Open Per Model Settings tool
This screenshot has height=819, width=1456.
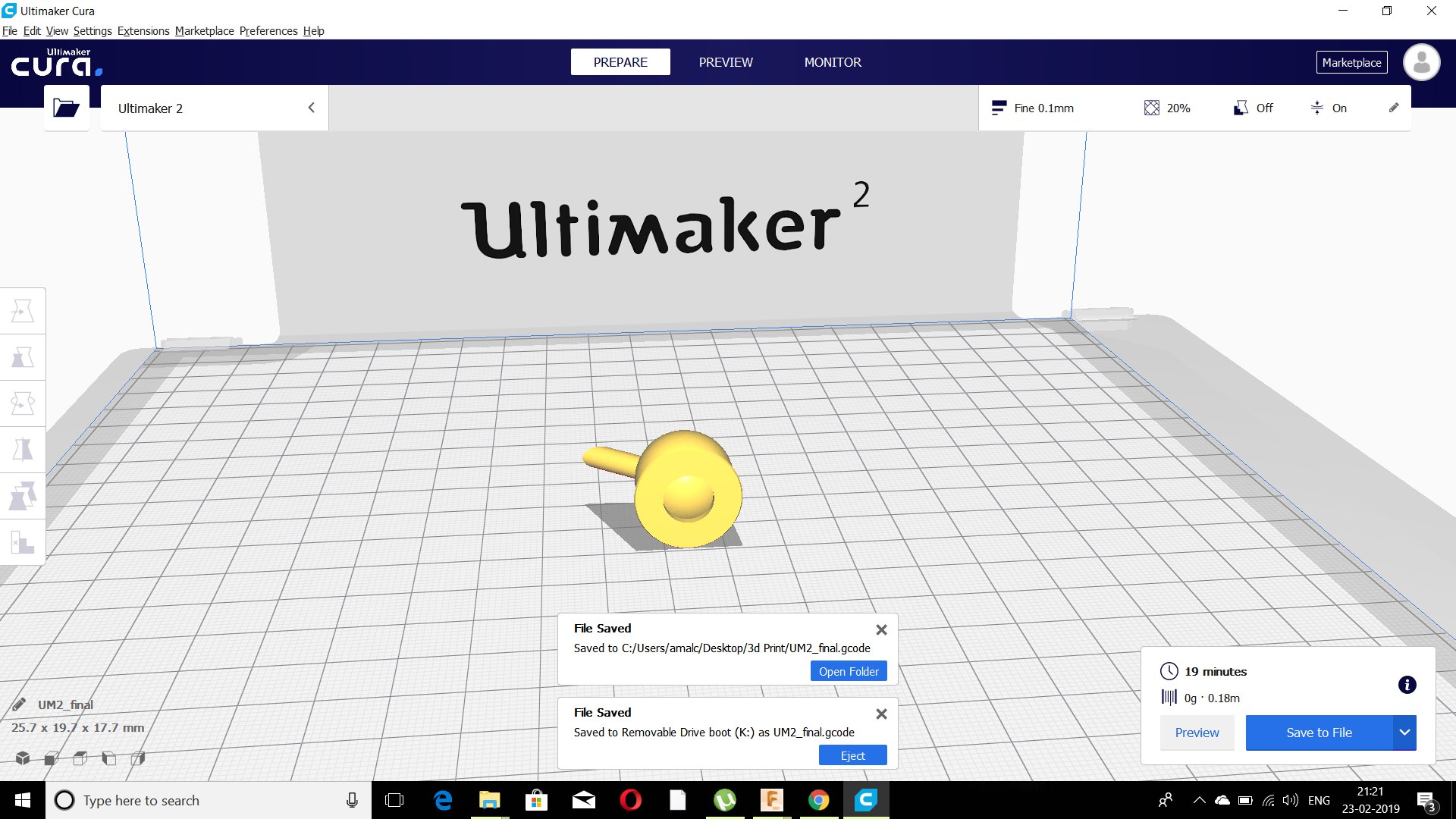[23, 497]
